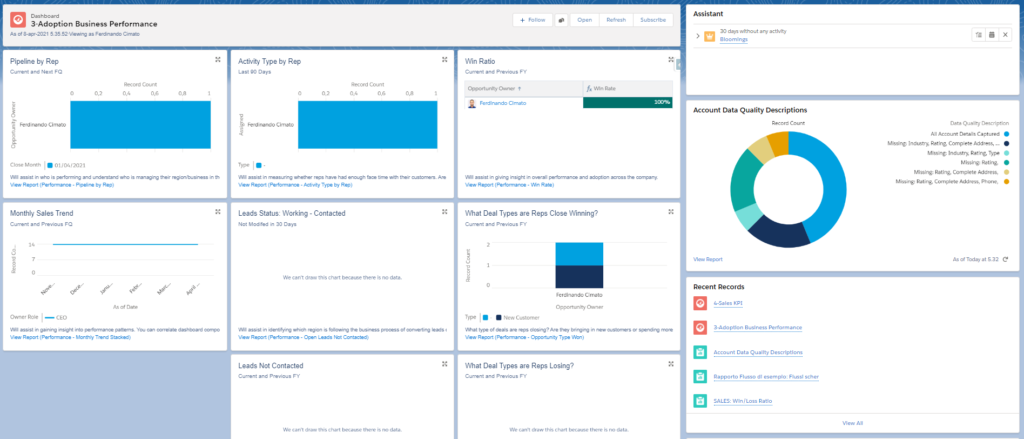Screen dimensions: 1024x439
Task: Click Ferdinando Cimato's avatar in Win Ratio table
Action: tap(472, 103)
